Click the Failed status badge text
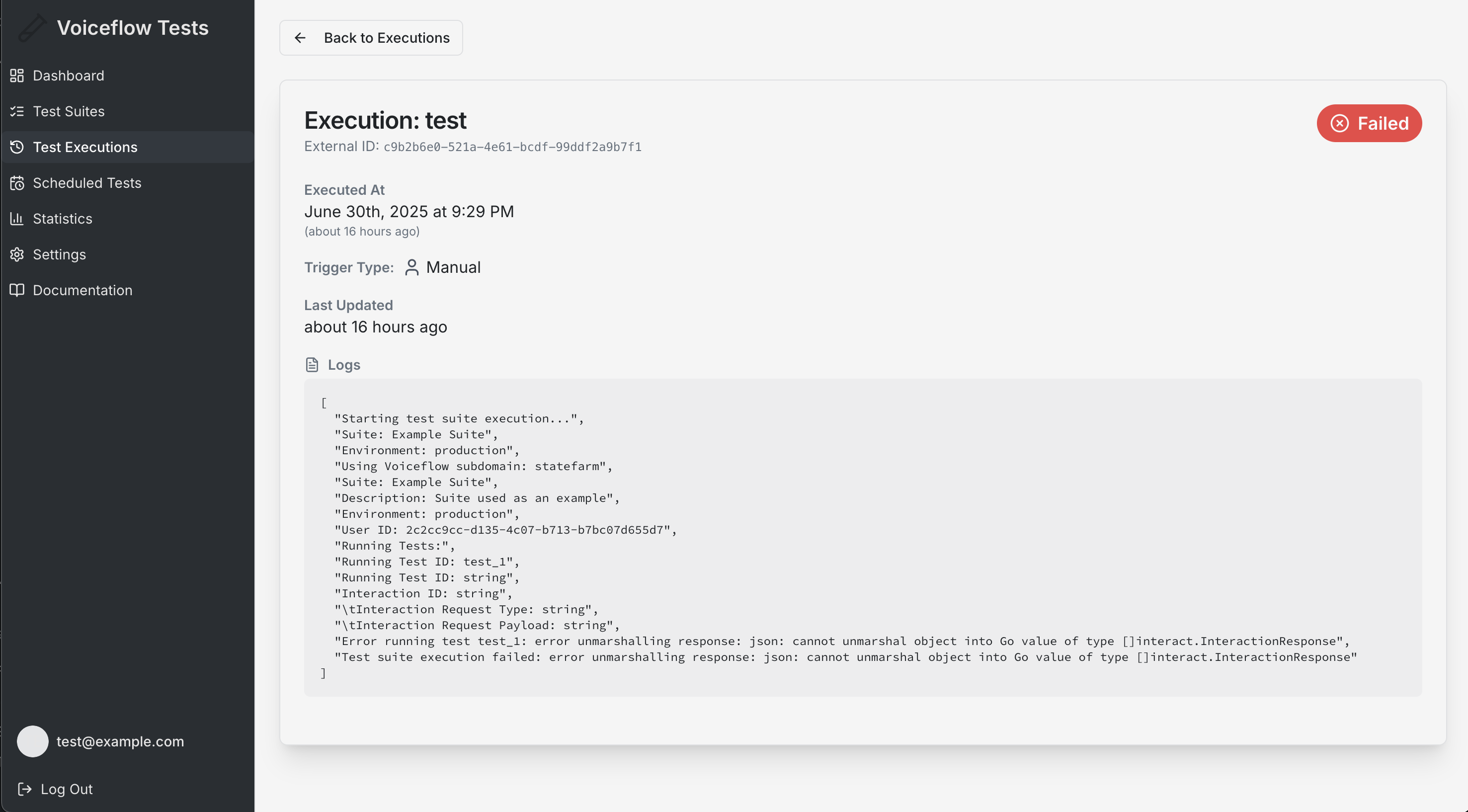Screen dimensions: 1468x812 (1383, 123)
